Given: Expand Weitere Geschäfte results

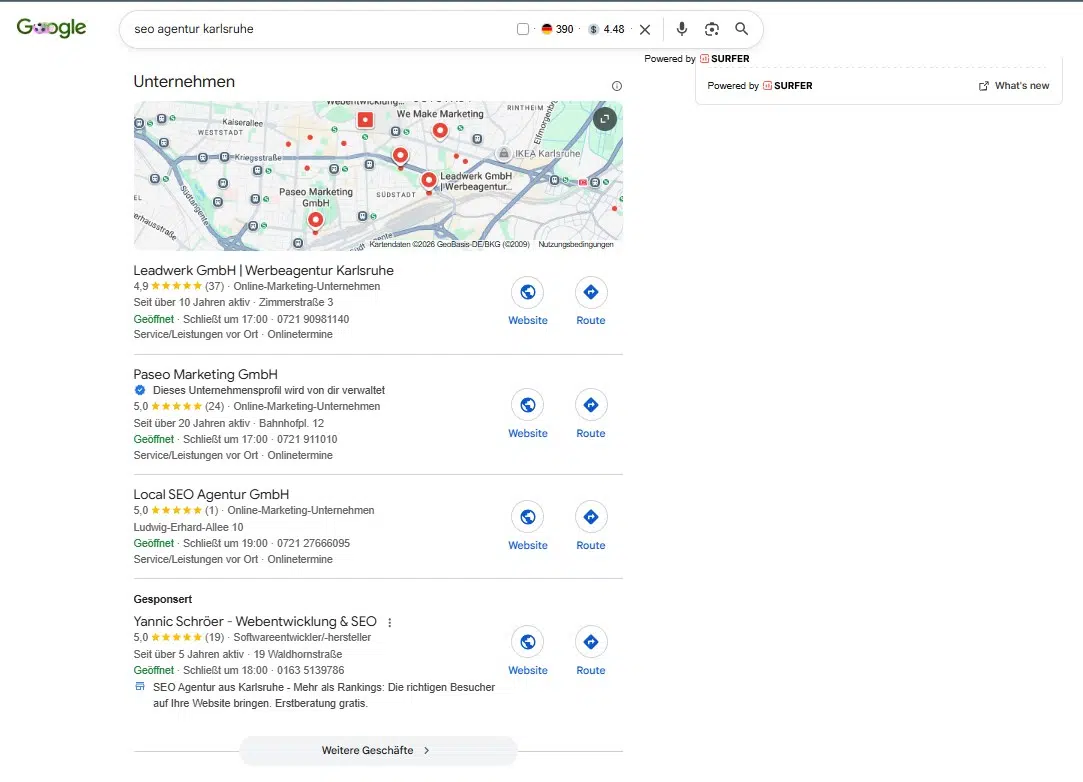Looking at the screenshot, I should pyautogui.click(x=378, y=750).
